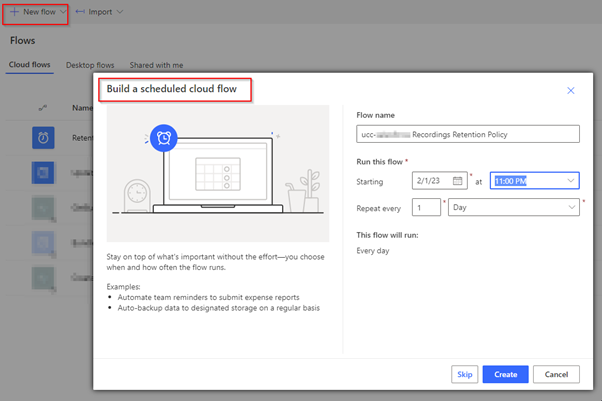Click the blue flow icon in second row
The height and width of the screenshot is (401, 602).
(43, 173)
